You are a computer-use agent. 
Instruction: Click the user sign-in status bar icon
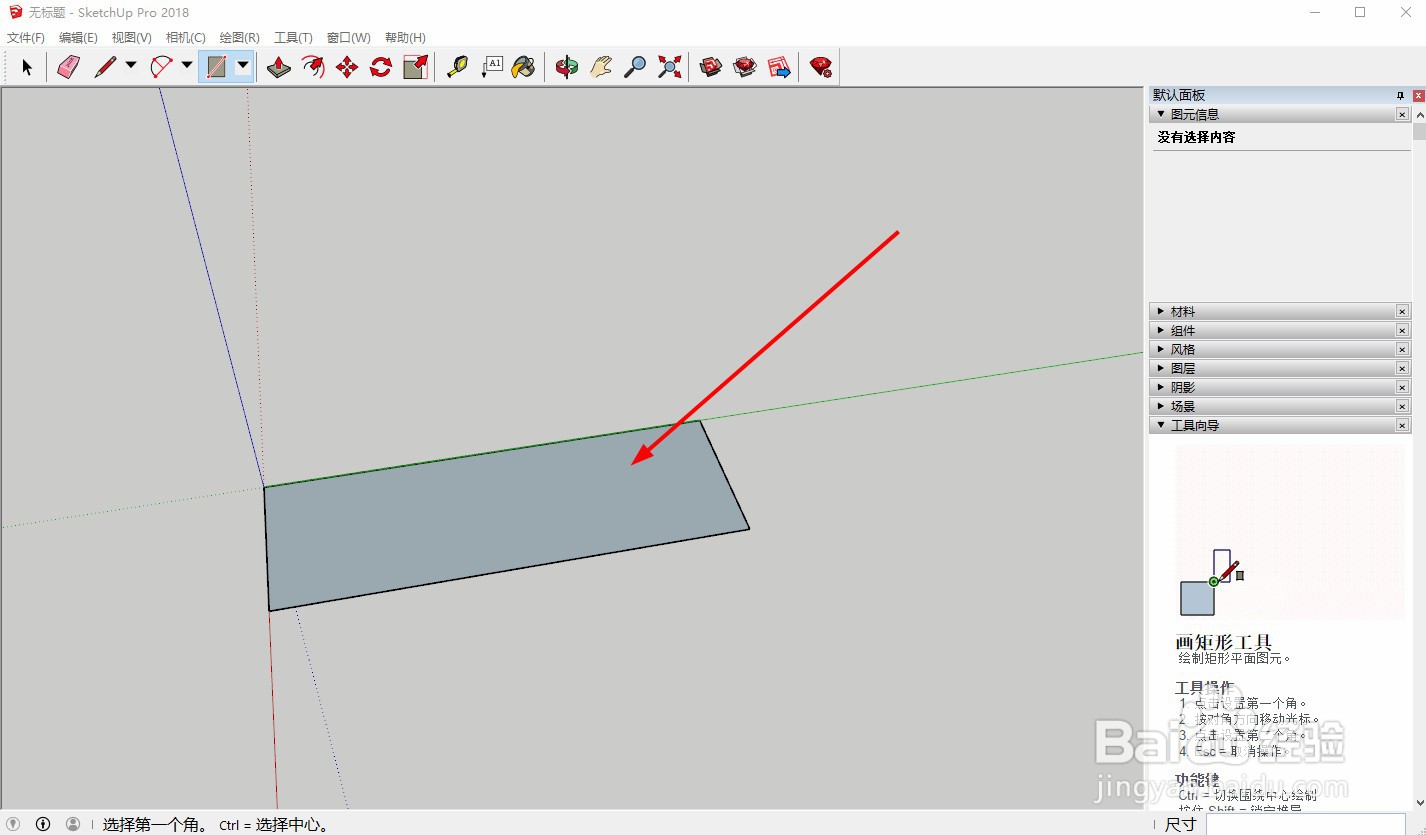[x=73, y=824]
